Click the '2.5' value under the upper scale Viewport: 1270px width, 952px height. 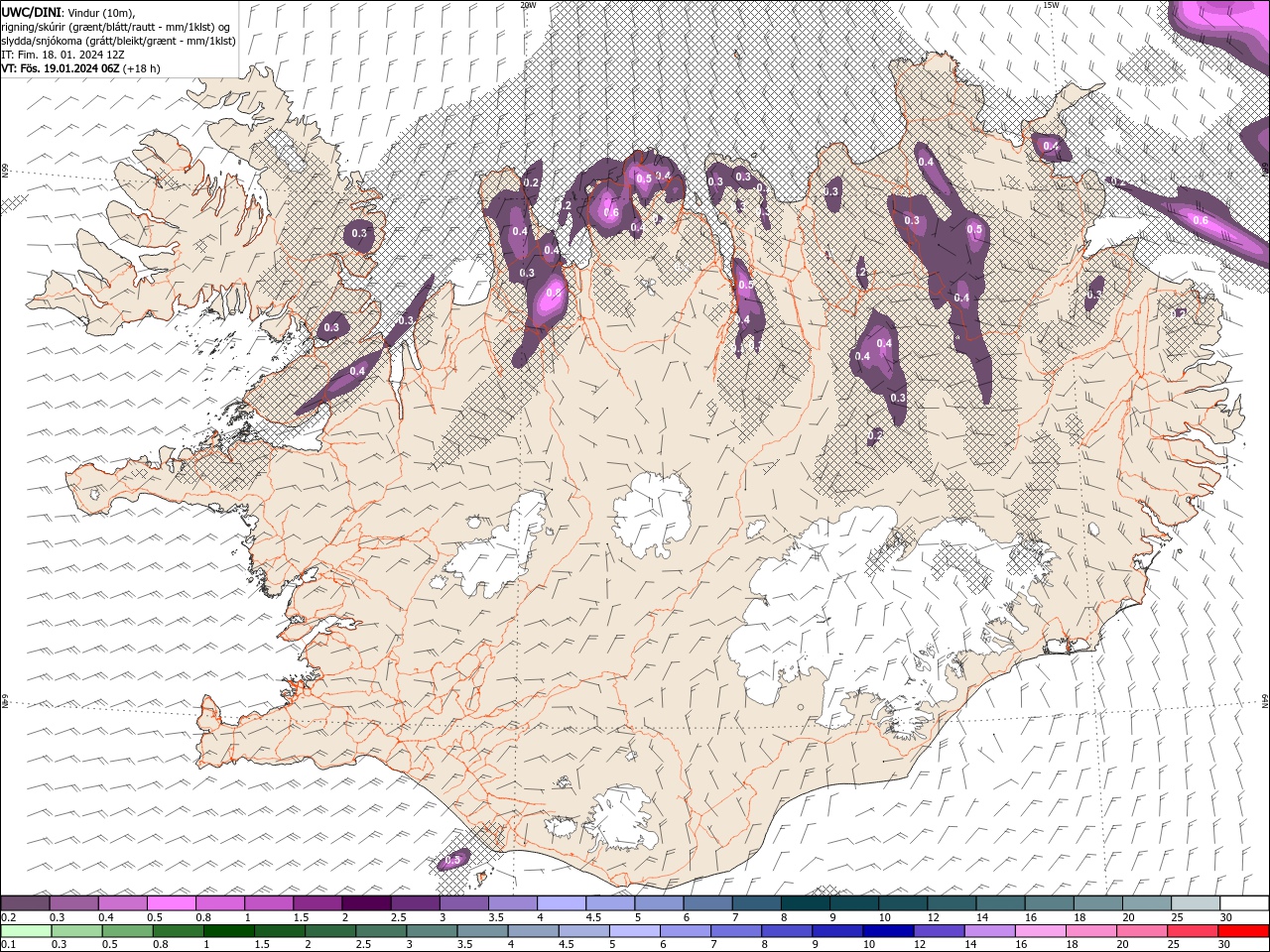tap(398, 917)
